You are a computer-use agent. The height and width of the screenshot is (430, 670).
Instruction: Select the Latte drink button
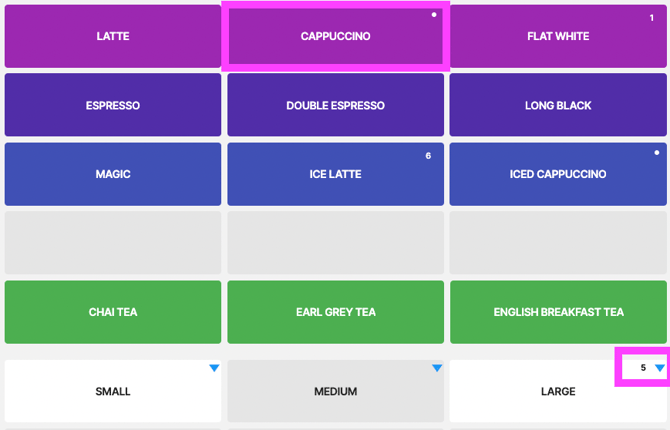(113, 36)
